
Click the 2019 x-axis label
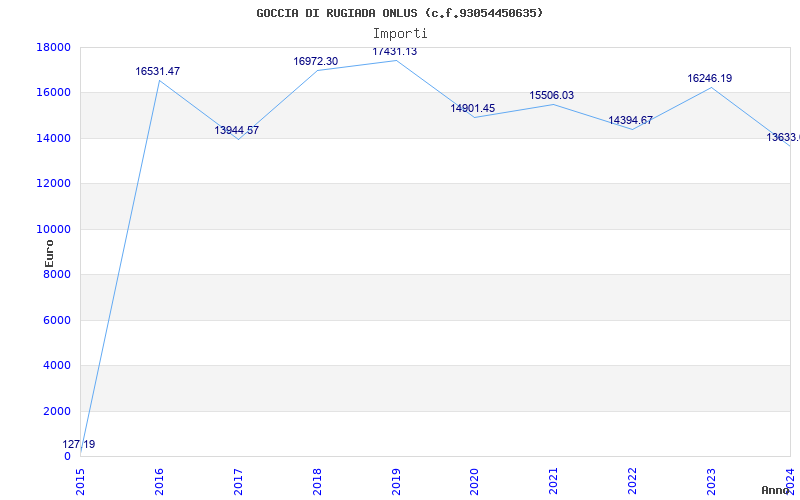tap(396, 481)
